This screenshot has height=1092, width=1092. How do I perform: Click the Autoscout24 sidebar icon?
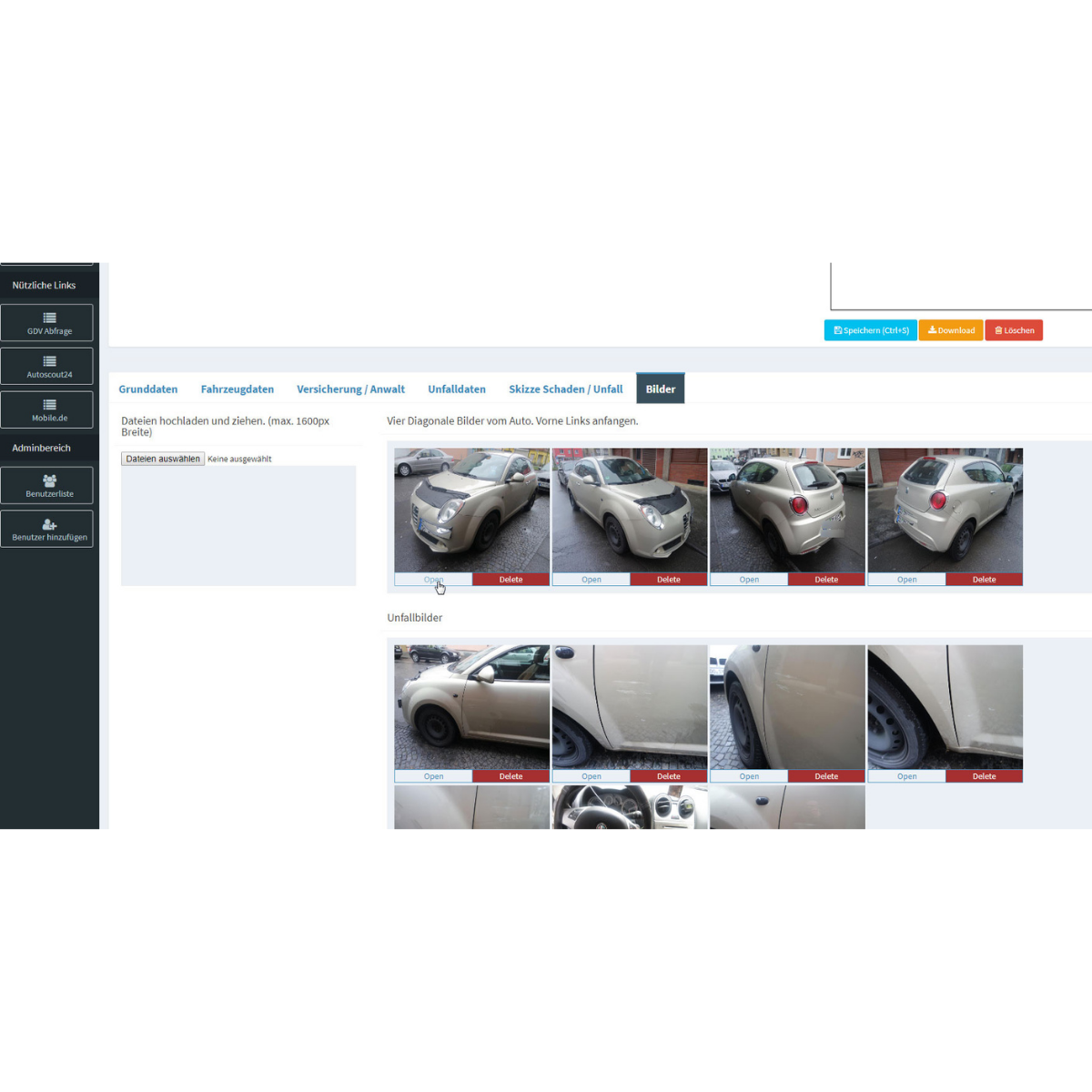point(49,362)
